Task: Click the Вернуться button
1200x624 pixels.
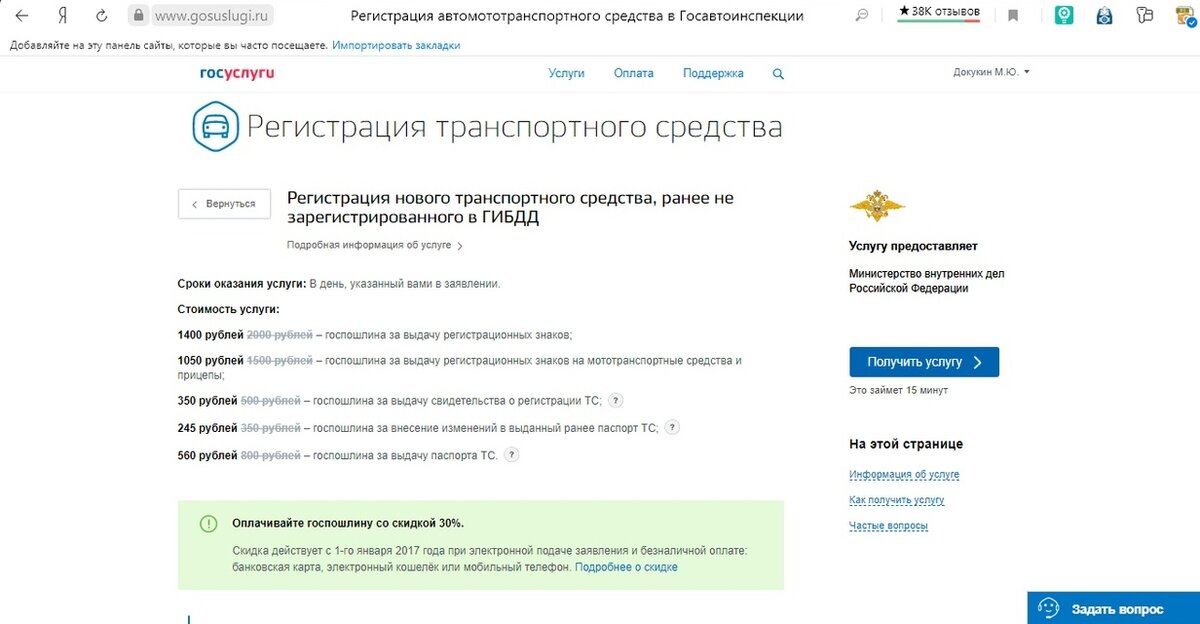Action: (224, 204)
